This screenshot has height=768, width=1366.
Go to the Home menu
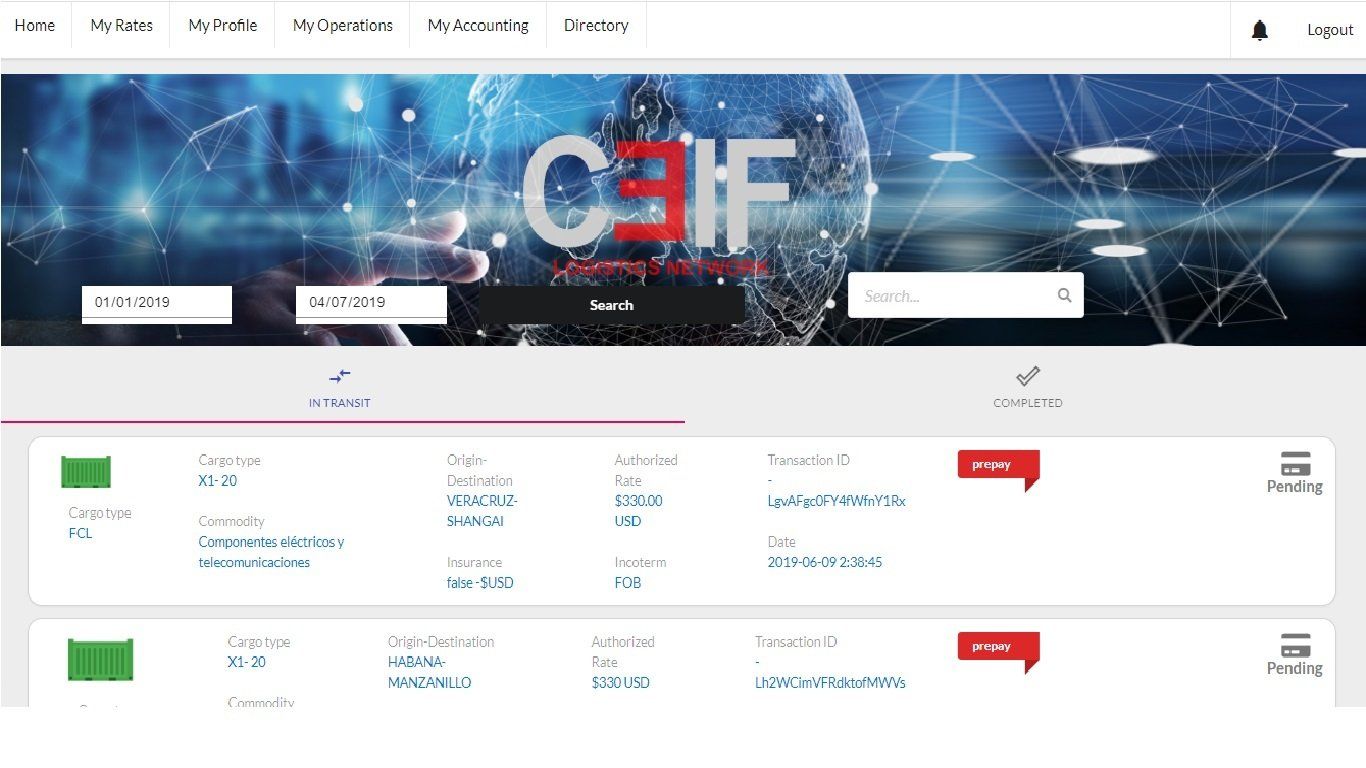(x=35, y=26)
